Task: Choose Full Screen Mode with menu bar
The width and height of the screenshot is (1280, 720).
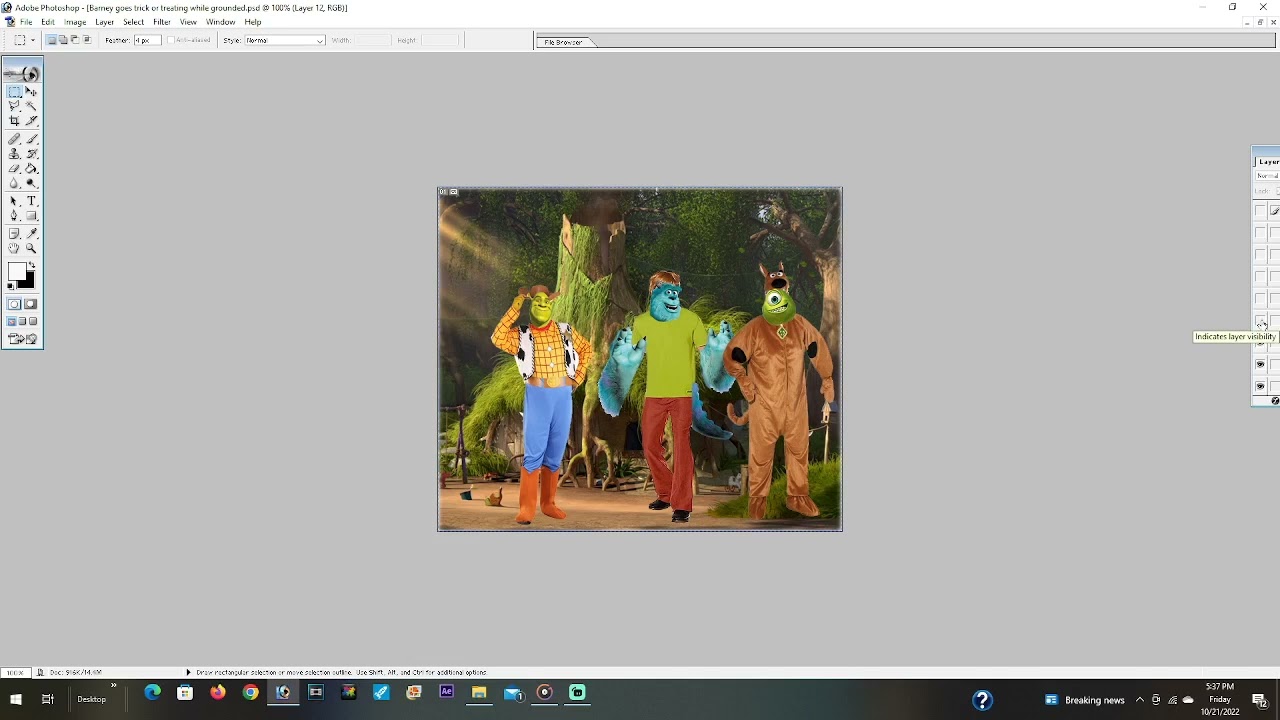Action: (22, 321)
